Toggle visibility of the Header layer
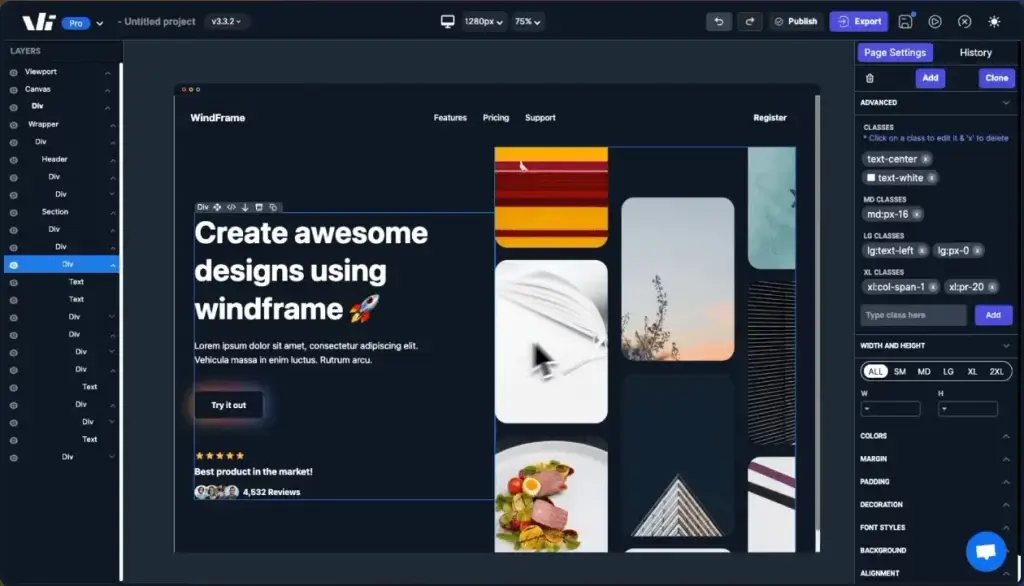Viewport: 1024px width, 586px height. [x=14, y=160]
